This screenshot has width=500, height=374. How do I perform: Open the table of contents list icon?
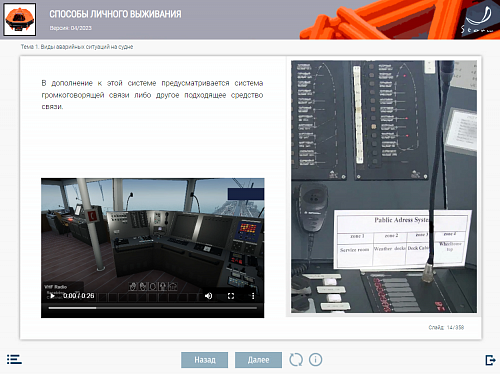pos(14,359)
